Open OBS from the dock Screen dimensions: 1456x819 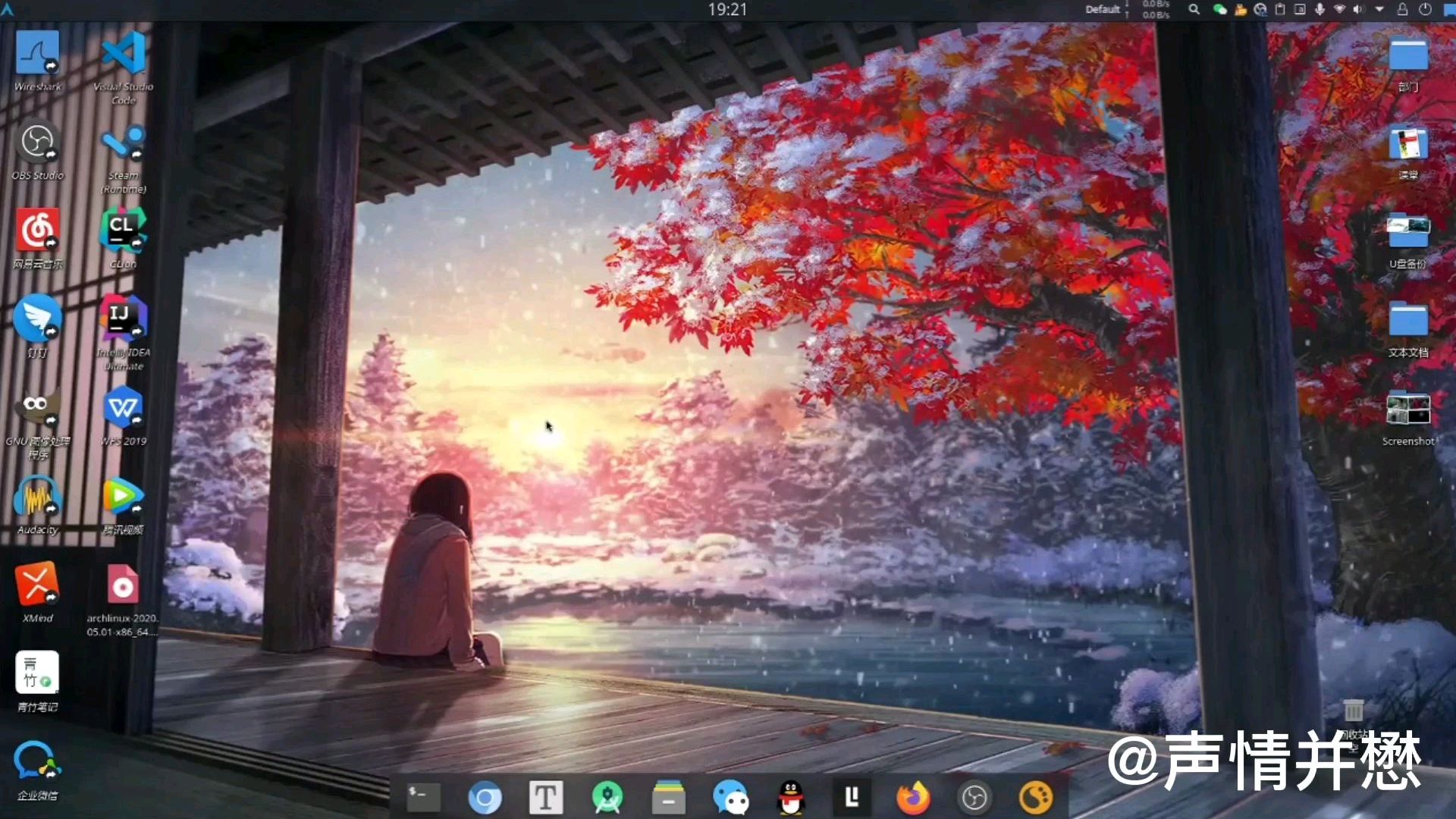(974, 798)
